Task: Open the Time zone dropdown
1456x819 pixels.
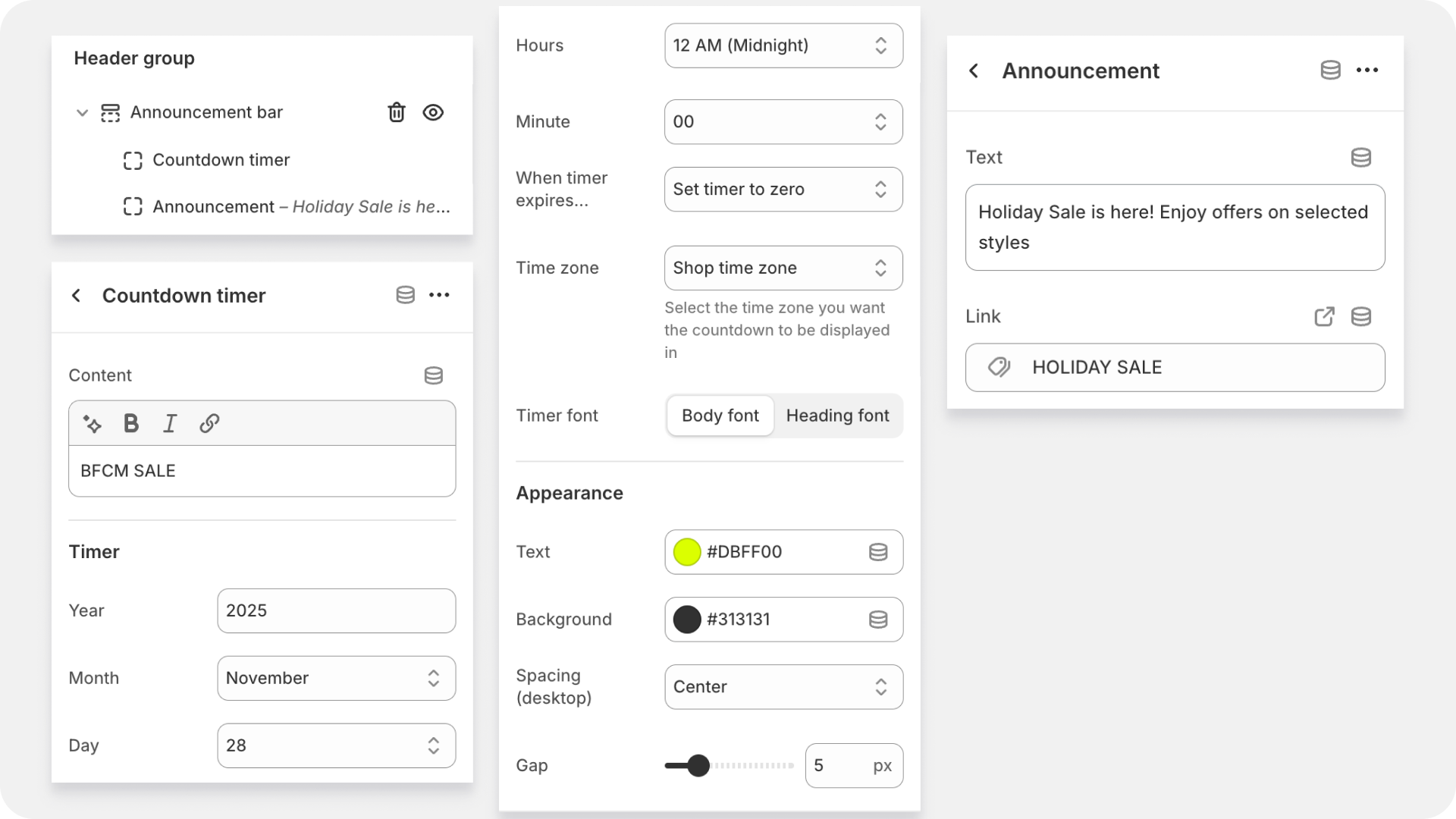Action: 783,268
